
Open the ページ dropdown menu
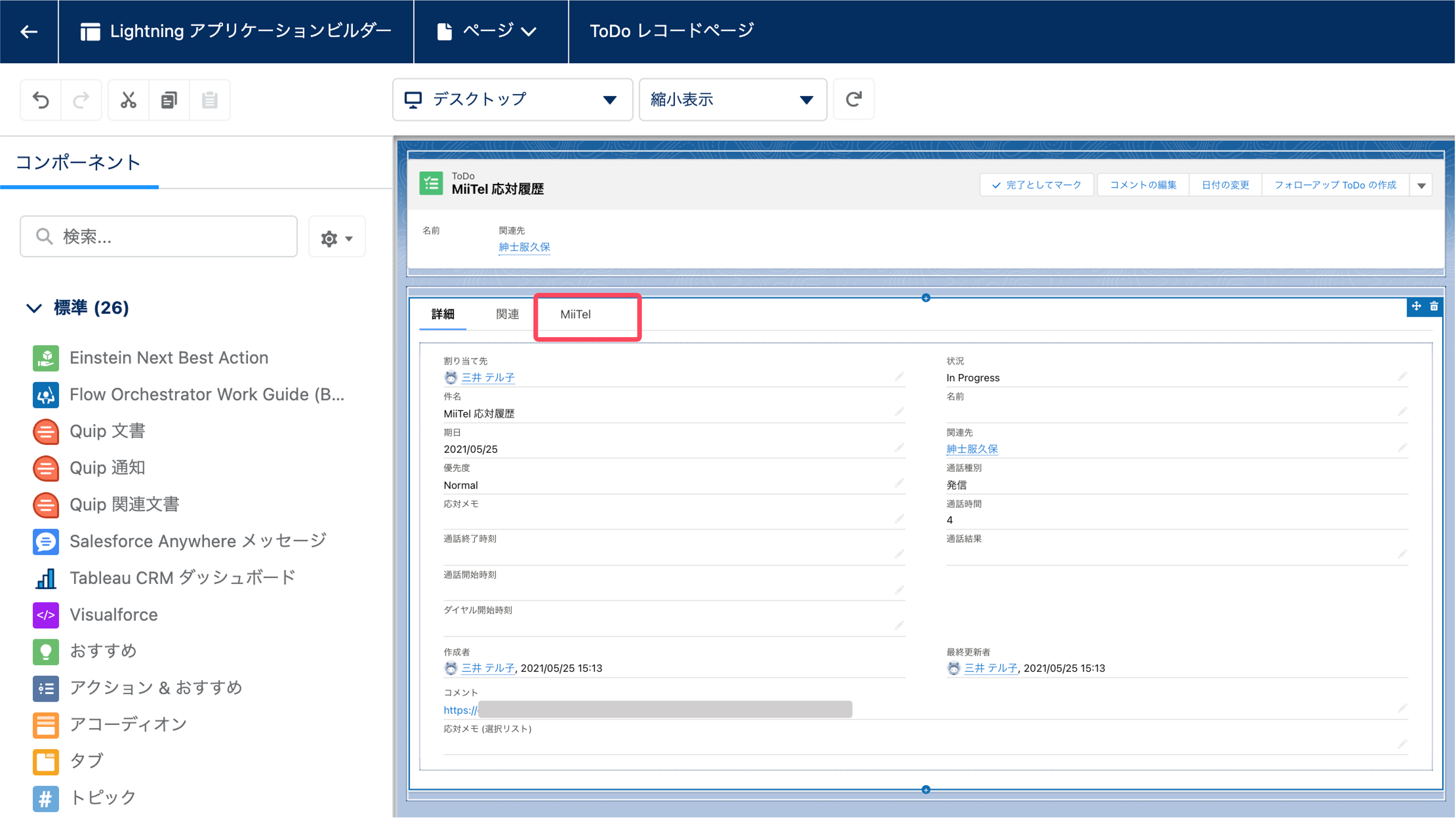coord(491,32)
